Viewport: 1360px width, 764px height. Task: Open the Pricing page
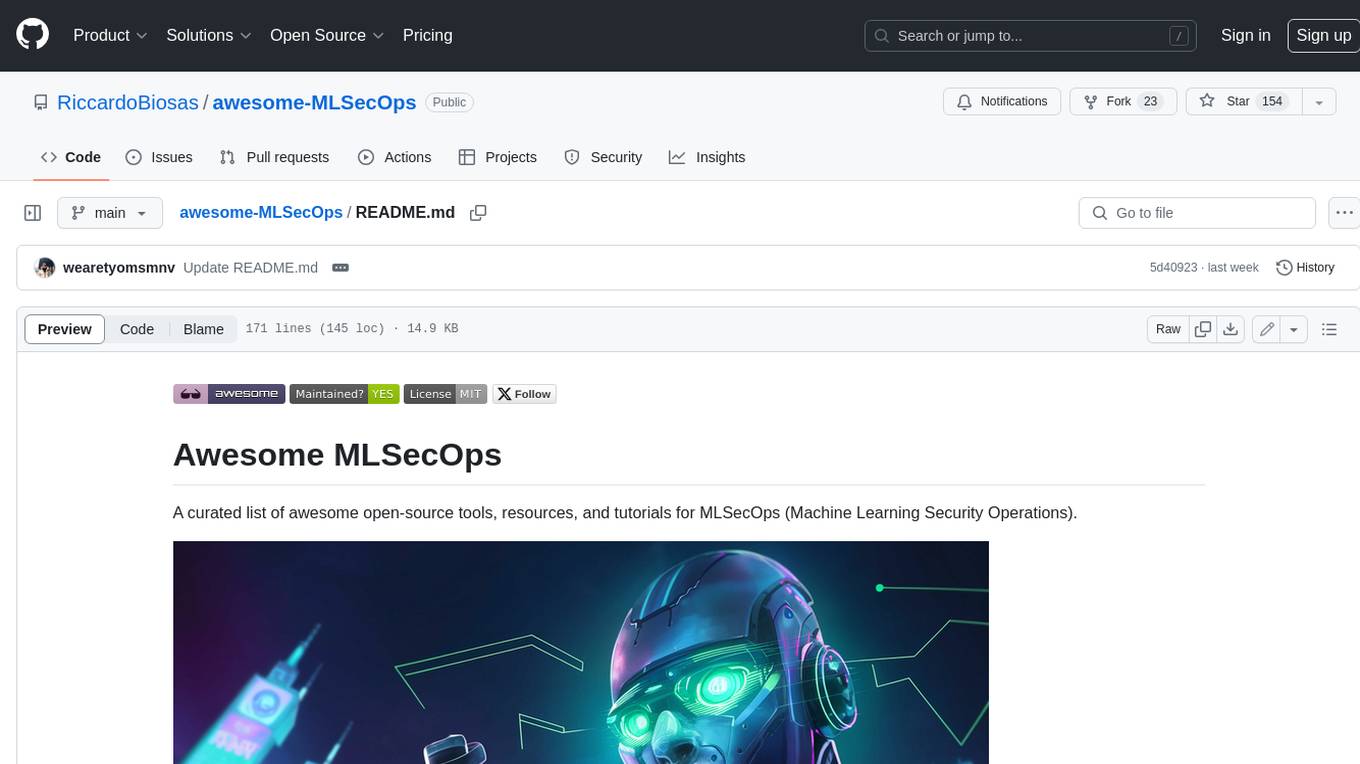[x=427, y=35]
